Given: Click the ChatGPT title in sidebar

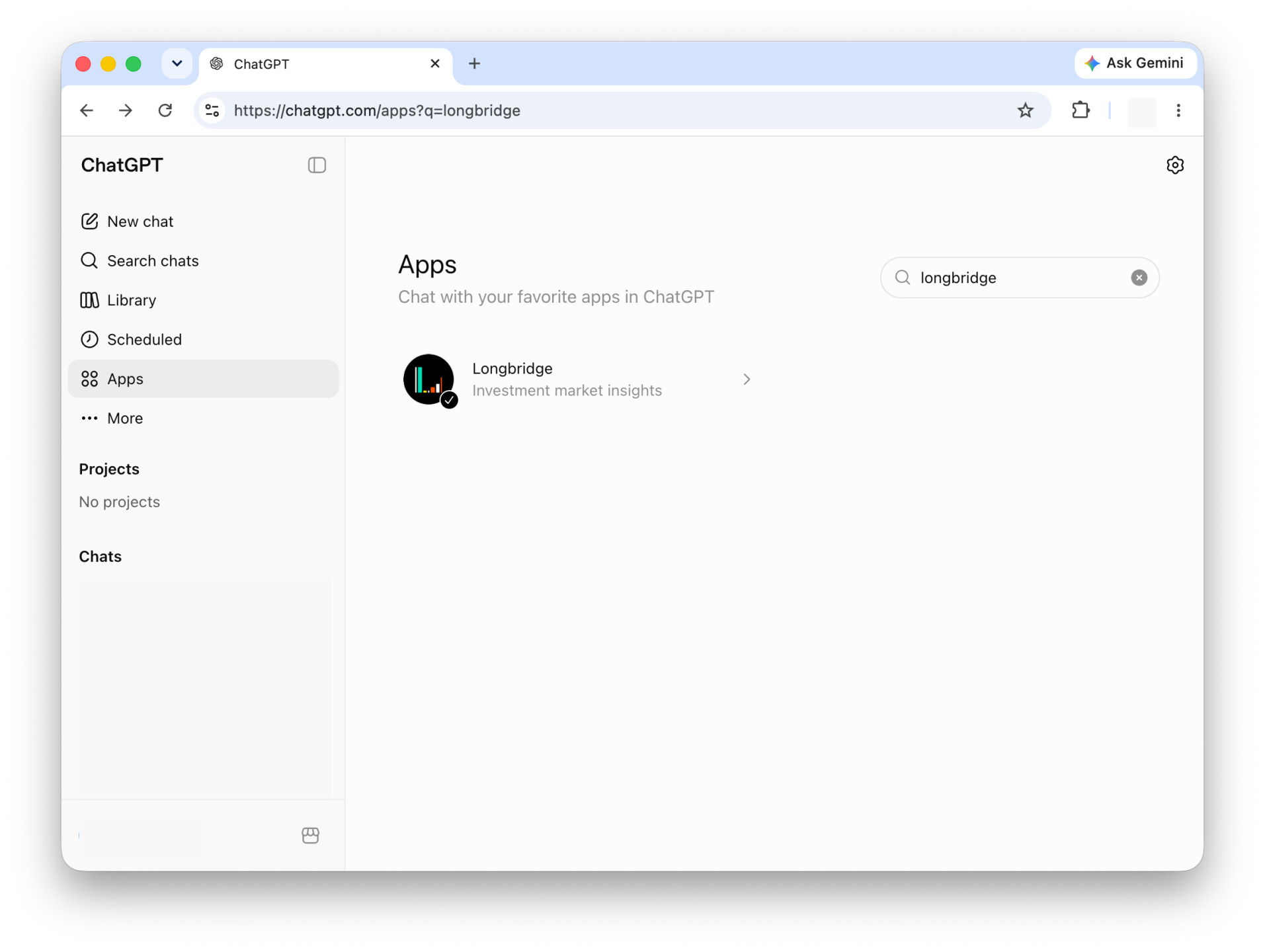Looking at the screenshot, I should 122,165.
